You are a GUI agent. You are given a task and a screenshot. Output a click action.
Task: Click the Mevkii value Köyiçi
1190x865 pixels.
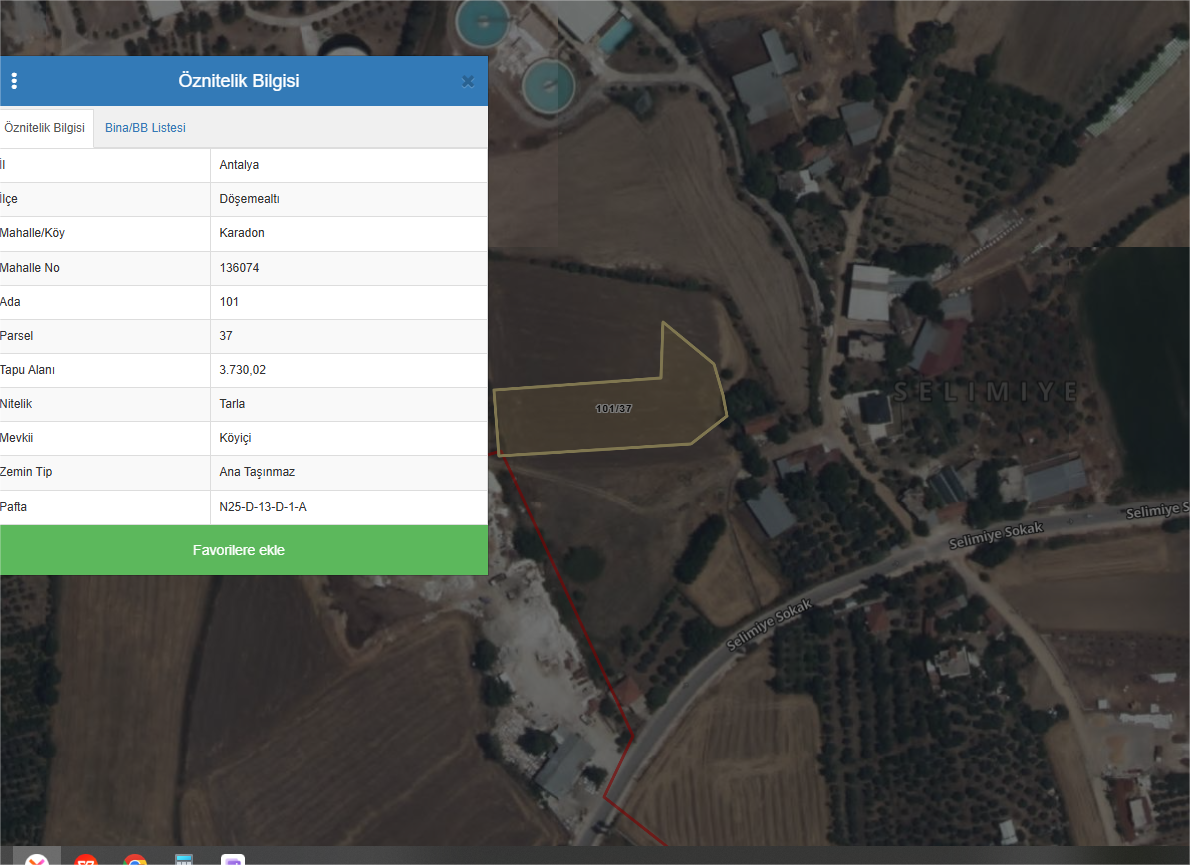click(236, 438)
